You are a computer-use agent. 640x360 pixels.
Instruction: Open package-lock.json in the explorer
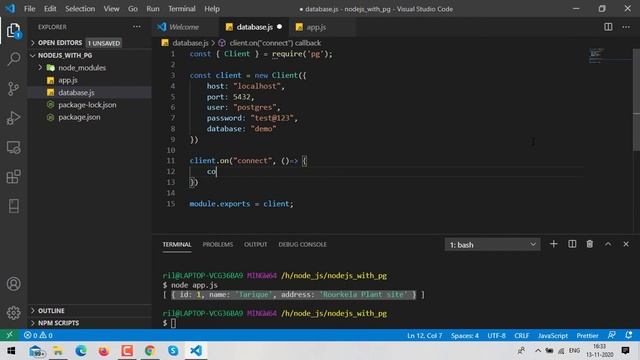tap(90, 105)
